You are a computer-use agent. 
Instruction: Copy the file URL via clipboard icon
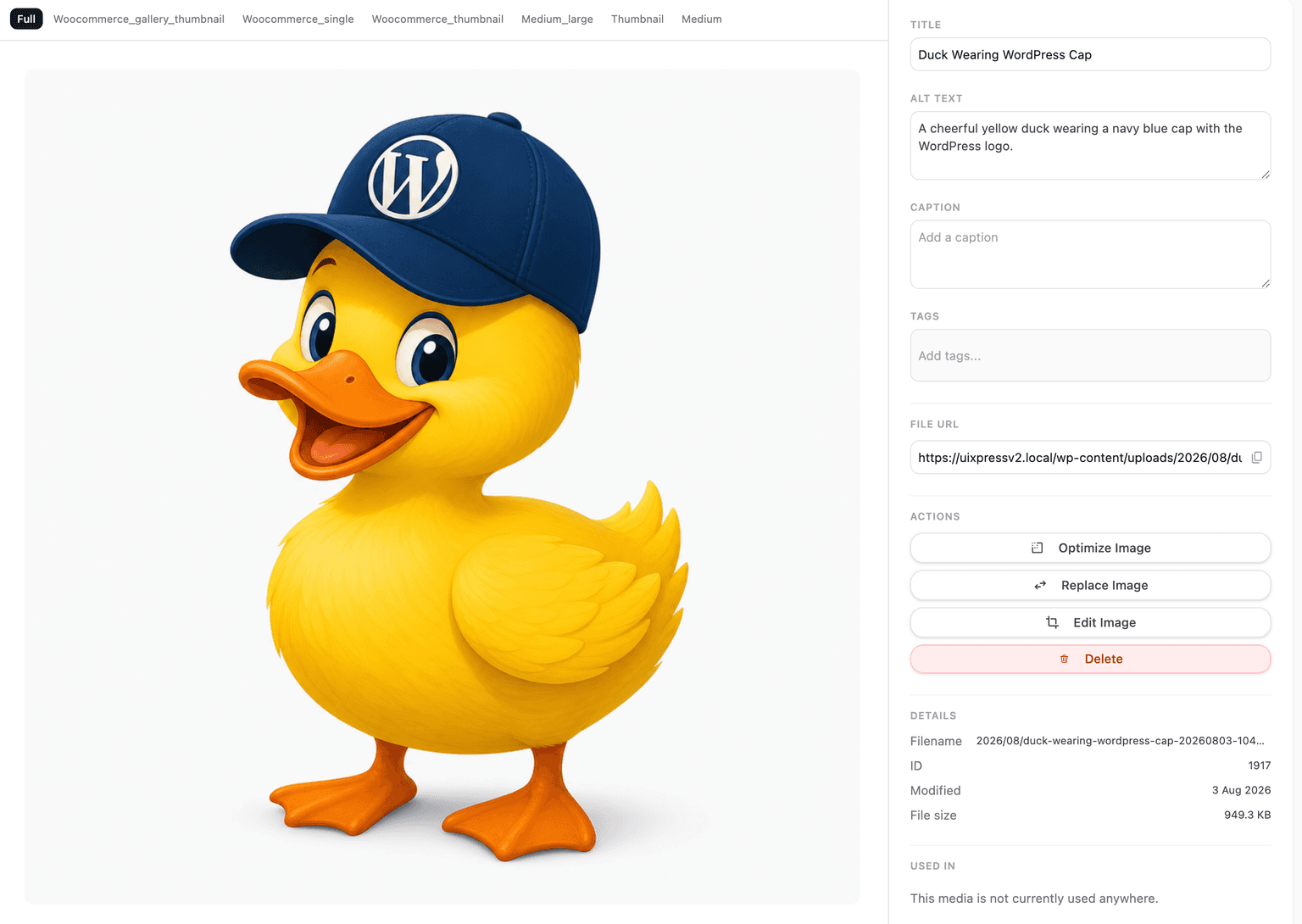click(1256, 458)
